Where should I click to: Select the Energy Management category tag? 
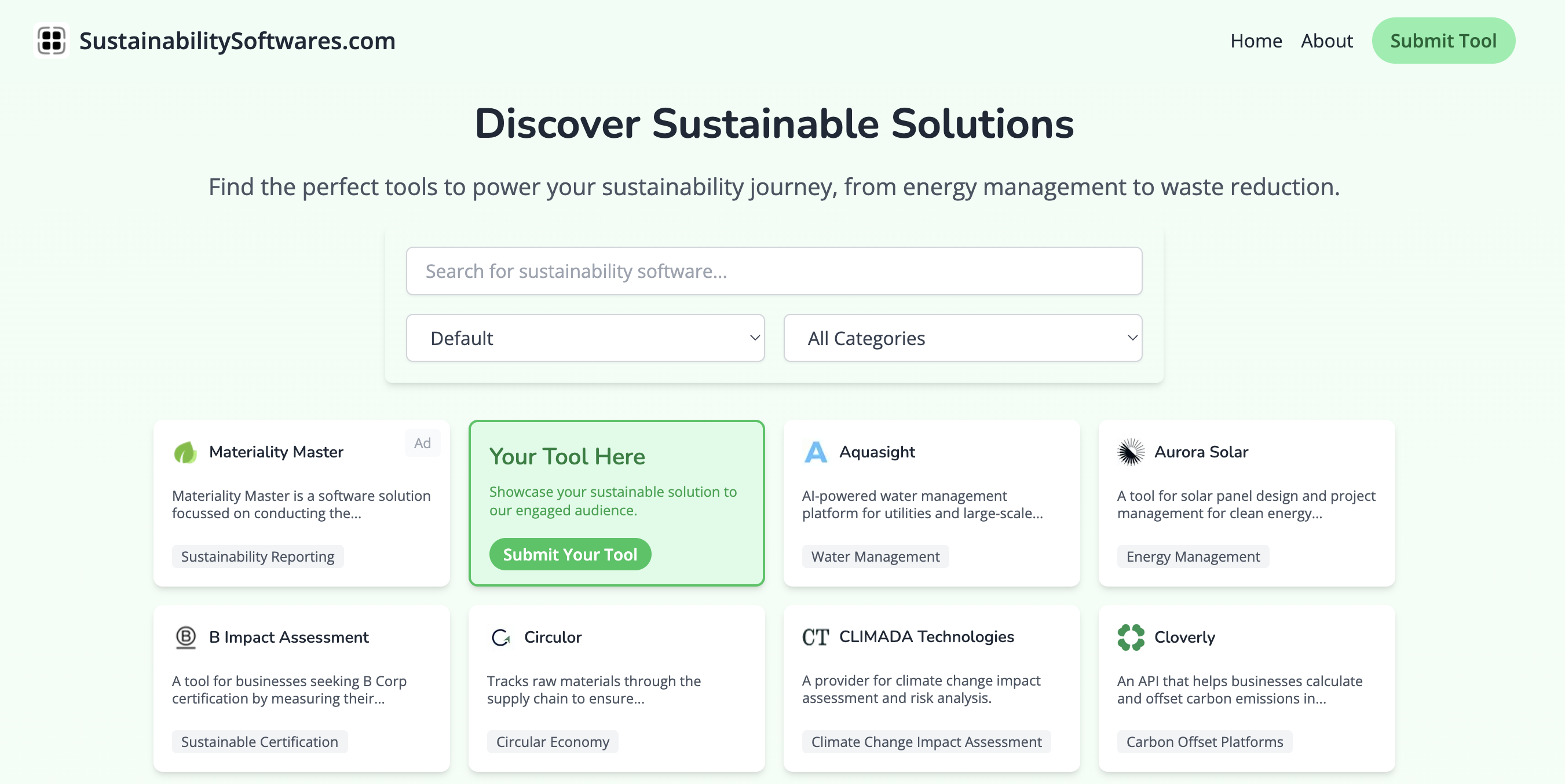[1193, 557]
